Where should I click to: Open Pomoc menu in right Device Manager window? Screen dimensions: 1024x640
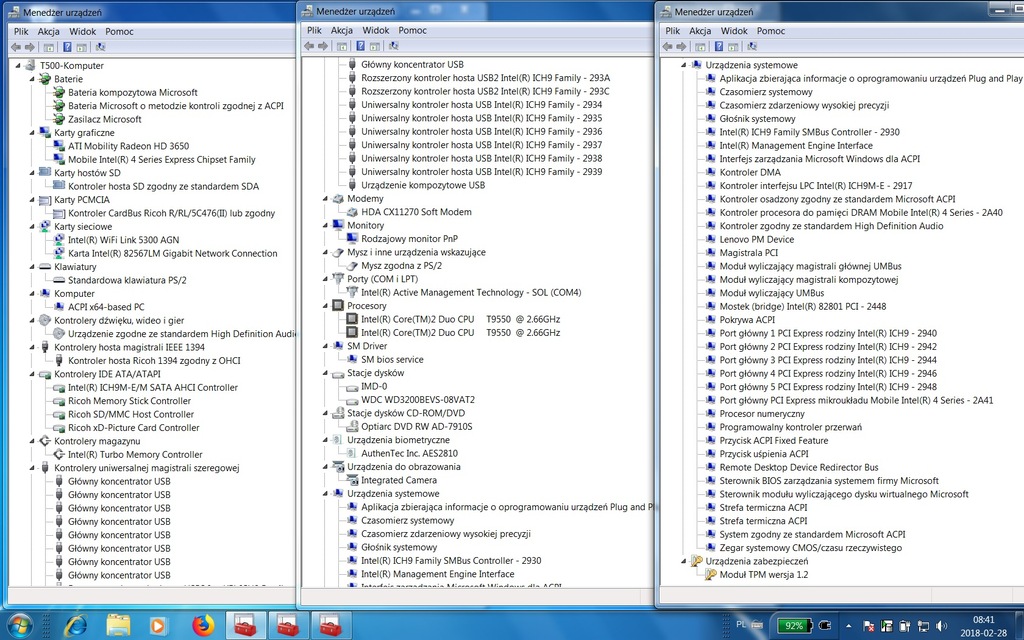771,31
